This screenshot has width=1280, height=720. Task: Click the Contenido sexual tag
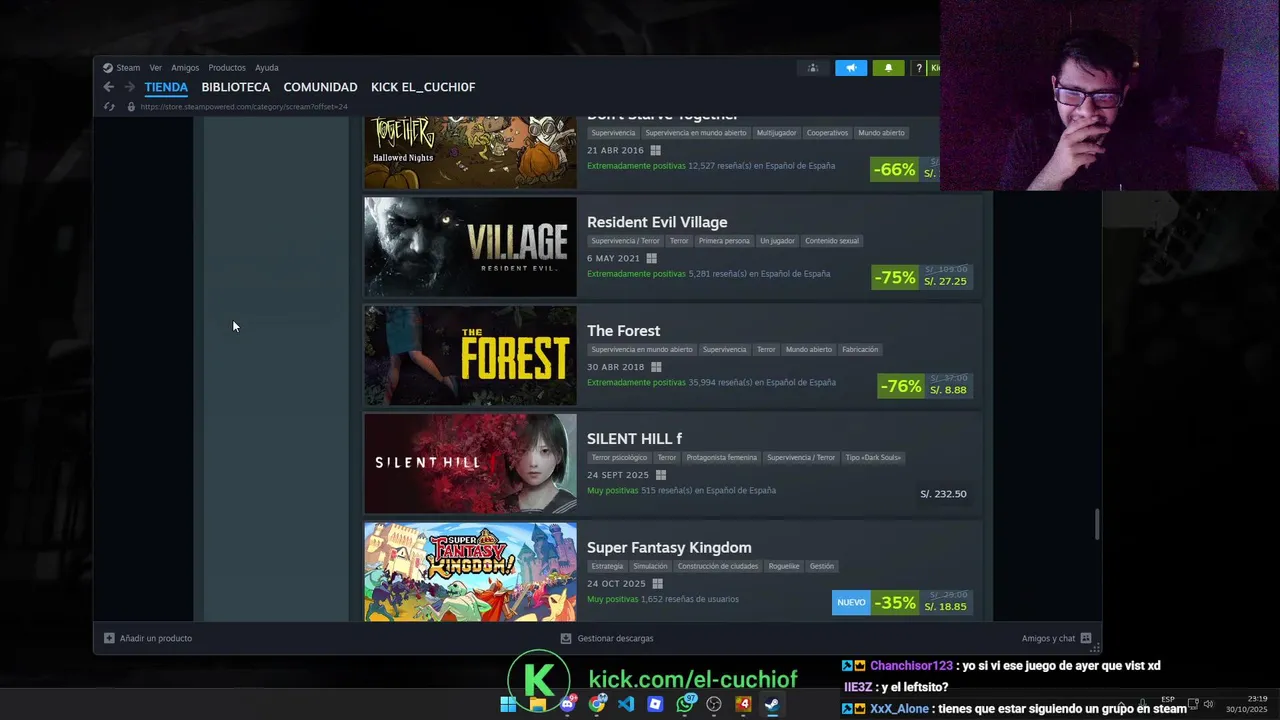(x=831, y=241)
